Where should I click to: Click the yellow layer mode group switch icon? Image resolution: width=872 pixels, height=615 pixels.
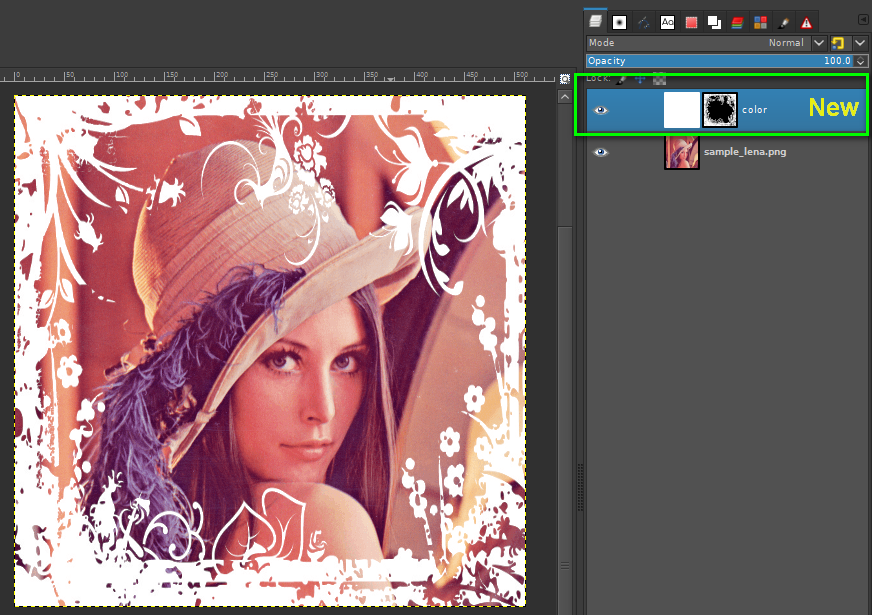tap(838, 43)
